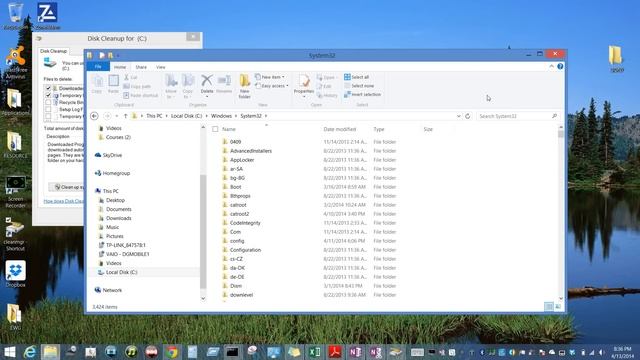Collapse the ribbon with the chevron
Image resolution: width=640 pixels, height=360 pixels.
pos(551,67)
